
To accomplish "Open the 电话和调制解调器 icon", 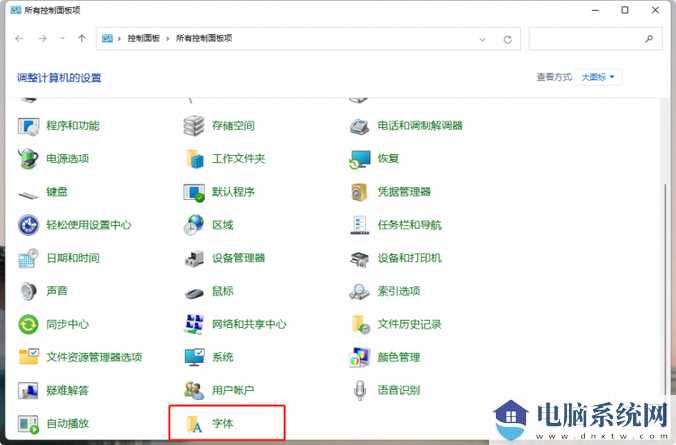I will point(359,126).
